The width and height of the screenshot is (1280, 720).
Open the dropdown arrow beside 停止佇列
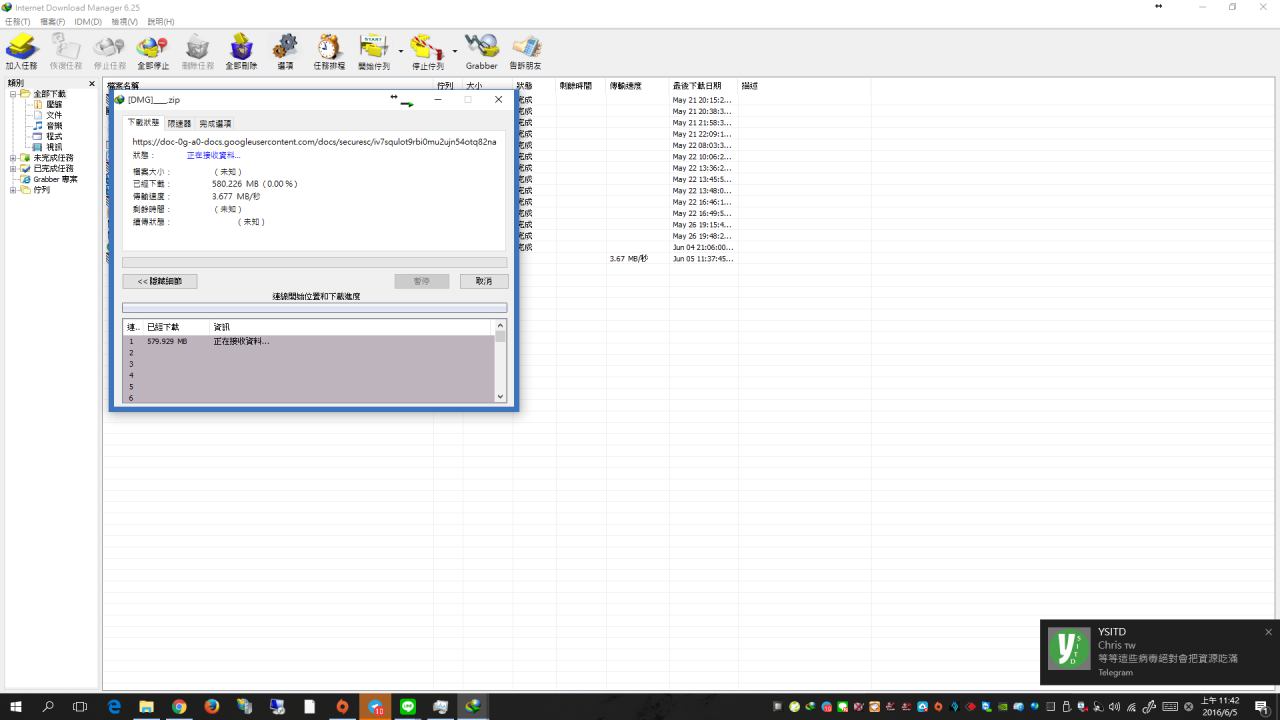[x=455, y=51]
